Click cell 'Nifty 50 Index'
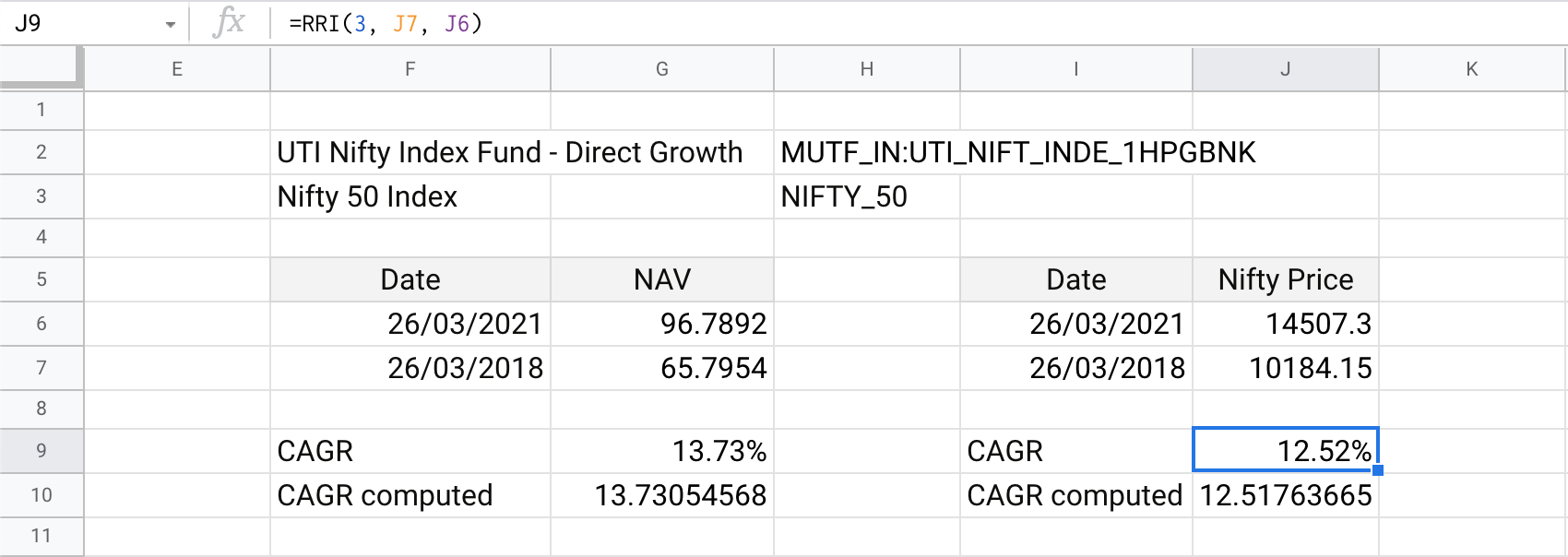 (x=410, y=196)
